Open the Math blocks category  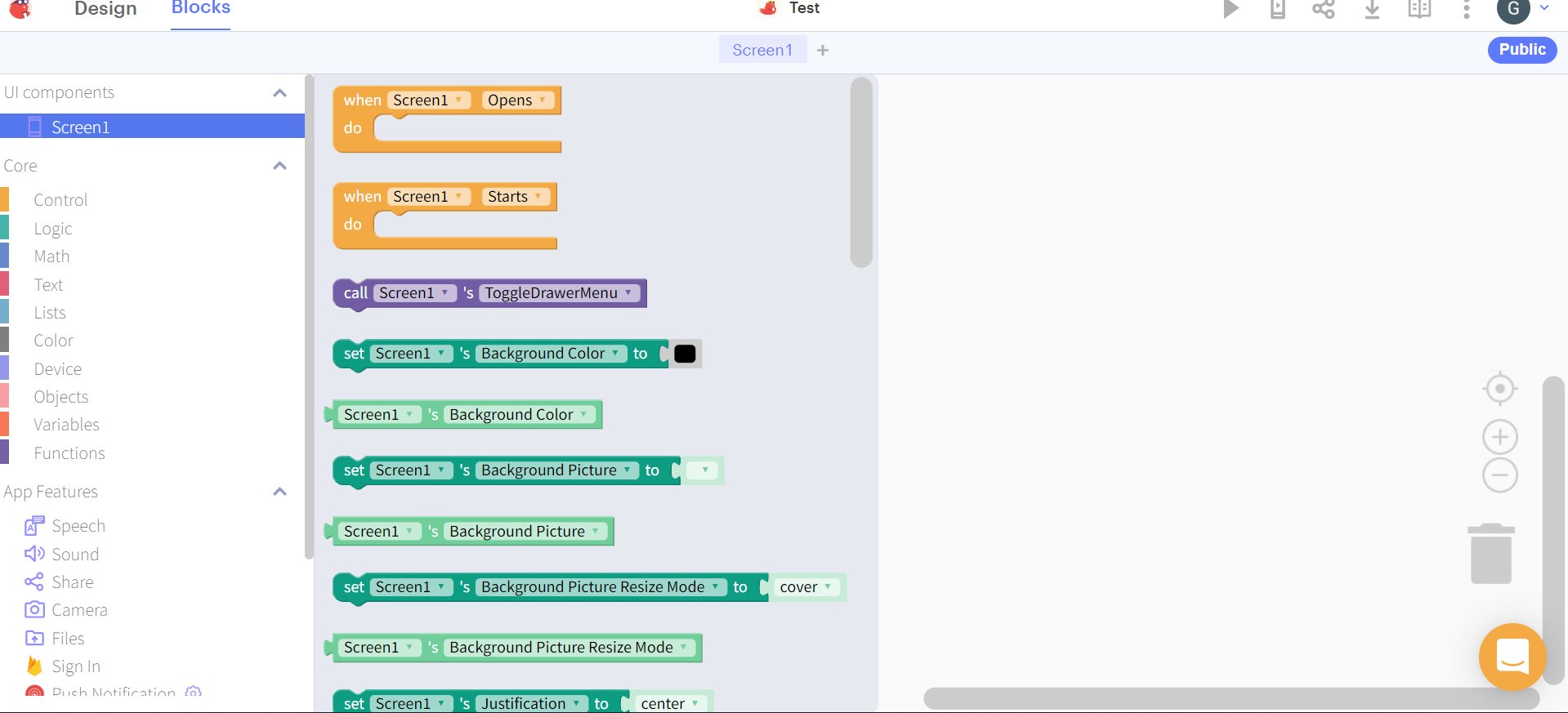pyautogui.click(x=51, y=256)
